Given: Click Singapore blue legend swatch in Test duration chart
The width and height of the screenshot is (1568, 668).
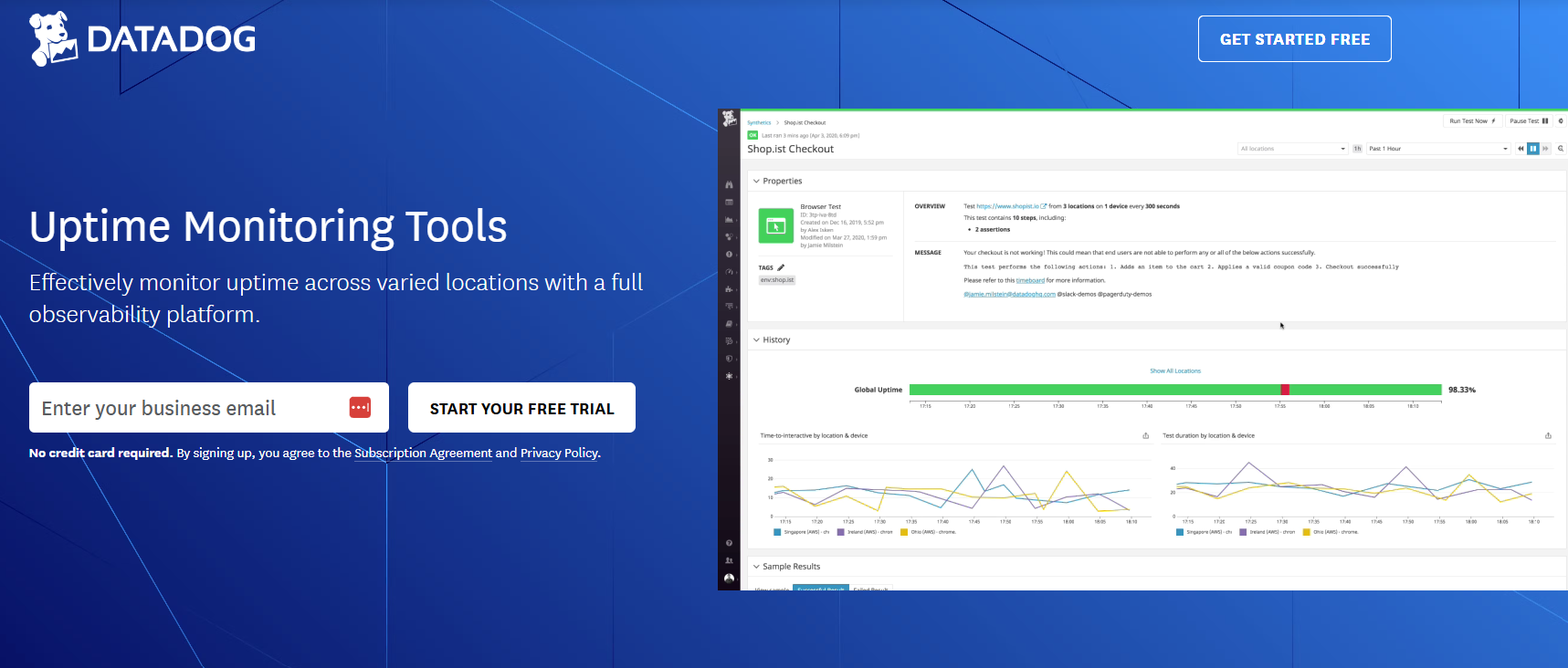Looking at the screenshot, I should click(x=1180, y=532).
